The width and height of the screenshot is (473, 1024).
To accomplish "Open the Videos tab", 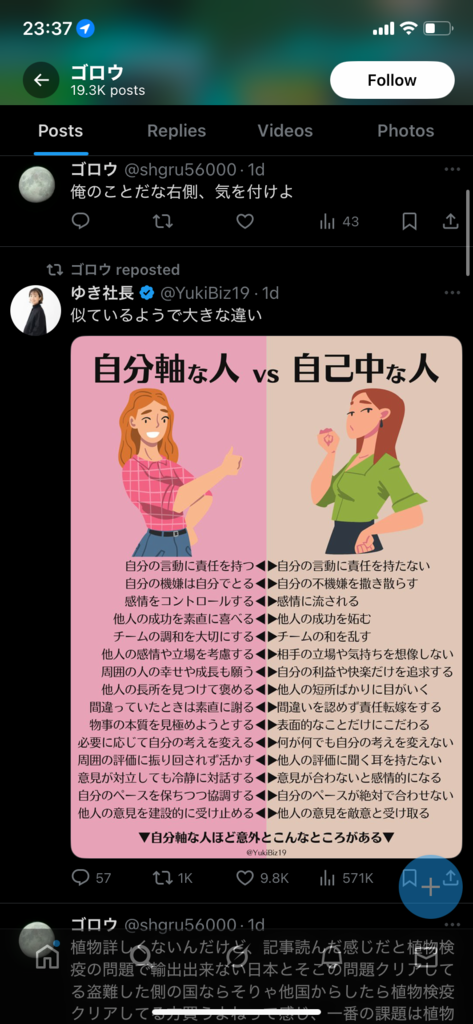I will click(x=285, y=131).
